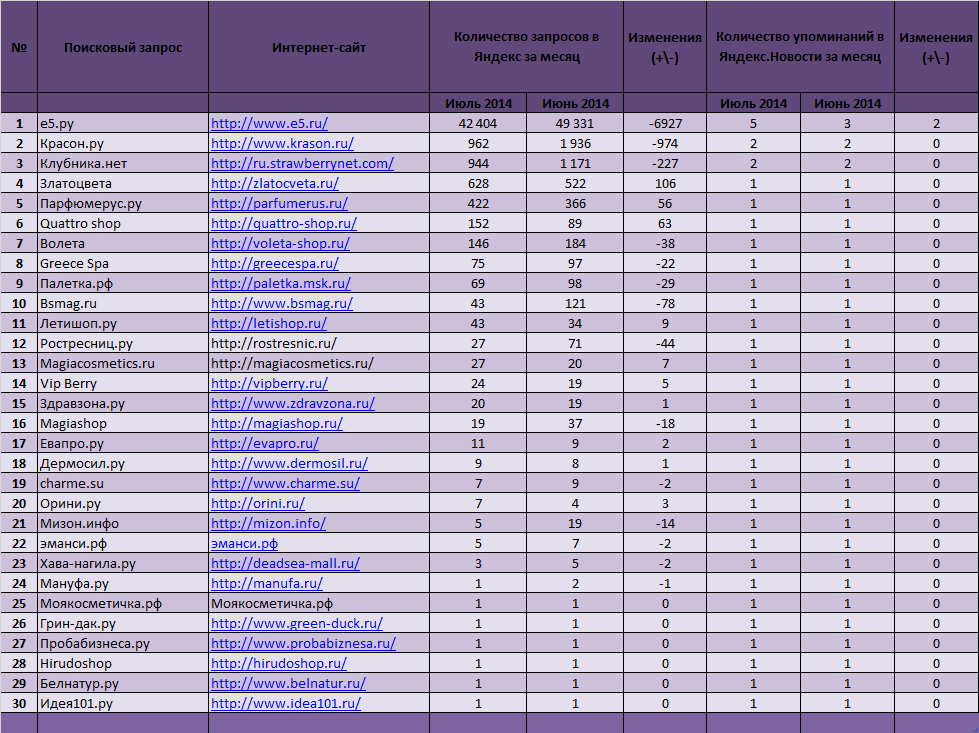Click row number 30 cell

(x=19, y=703)
